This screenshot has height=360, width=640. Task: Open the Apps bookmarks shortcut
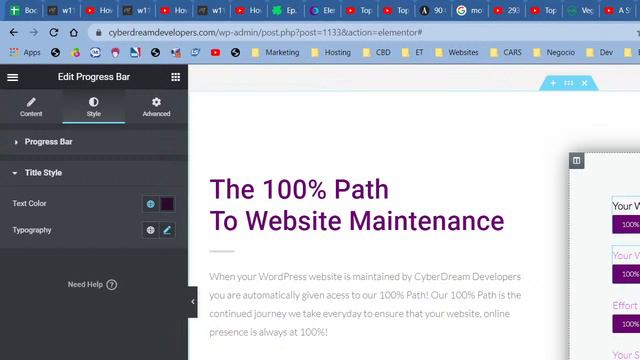coord(25,52)
